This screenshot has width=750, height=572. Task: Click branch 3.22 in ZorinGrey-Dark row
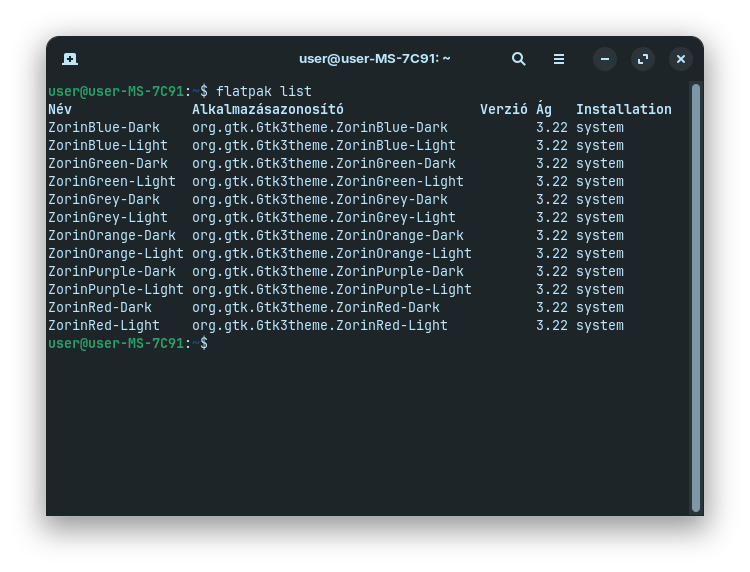[x=552, y=199]
